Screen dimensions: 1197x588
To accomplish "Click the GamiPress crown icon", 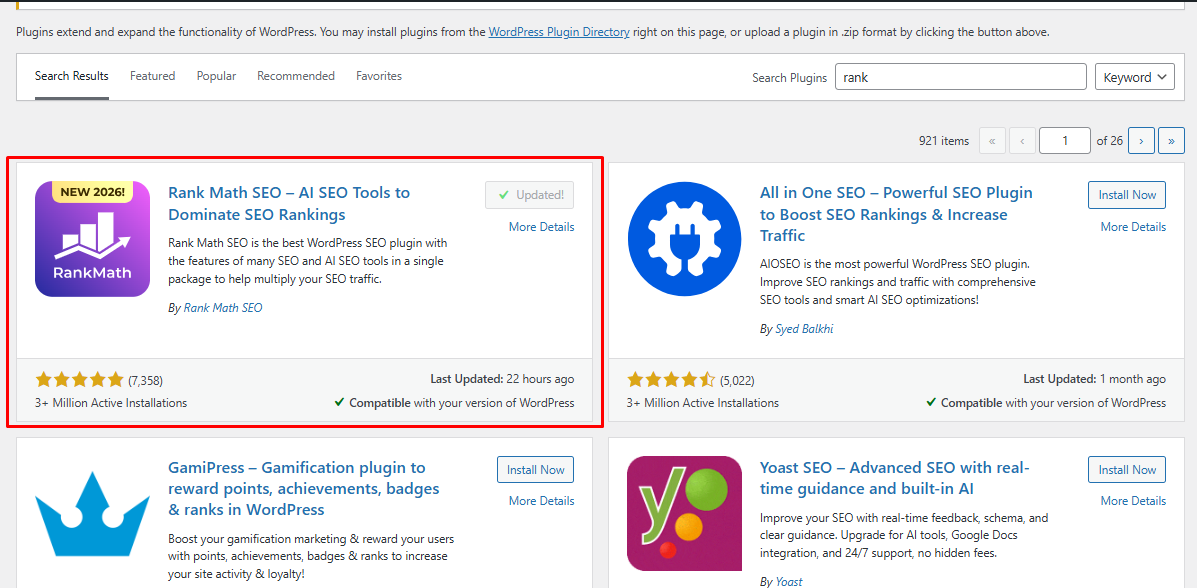I will 92,514.
